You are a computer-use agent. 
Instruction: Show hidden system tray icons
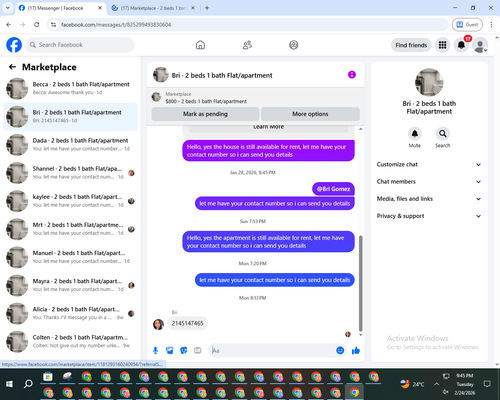click(436, 384)
